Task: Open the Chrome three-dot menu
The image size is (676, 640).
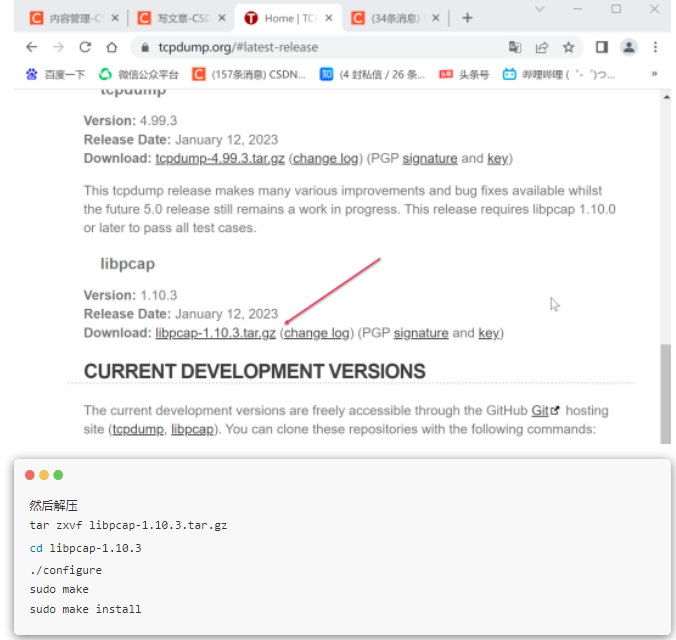Action: point(656,47)
